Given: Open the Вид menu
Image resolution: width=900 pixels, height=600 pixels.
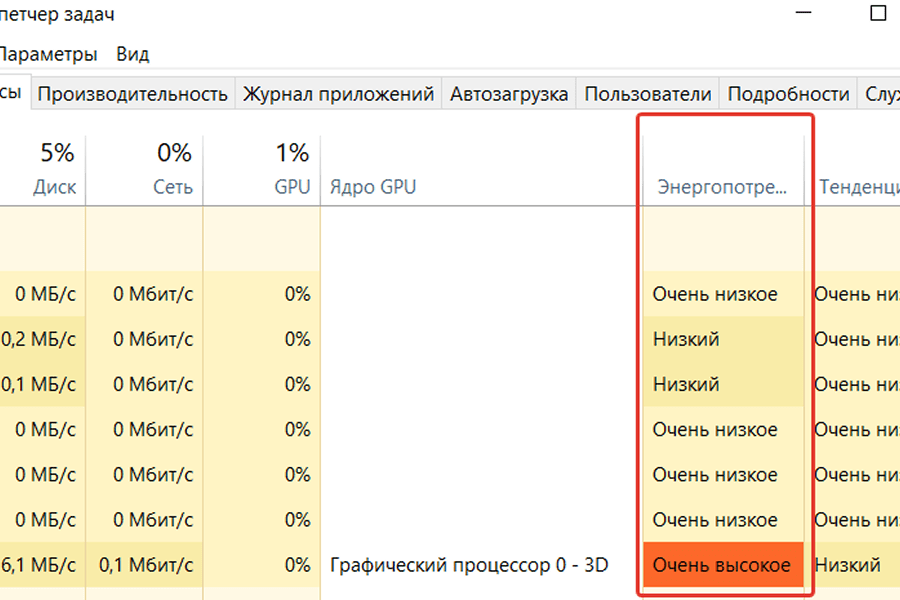Looking at the screenshot, I should [132, 54].
